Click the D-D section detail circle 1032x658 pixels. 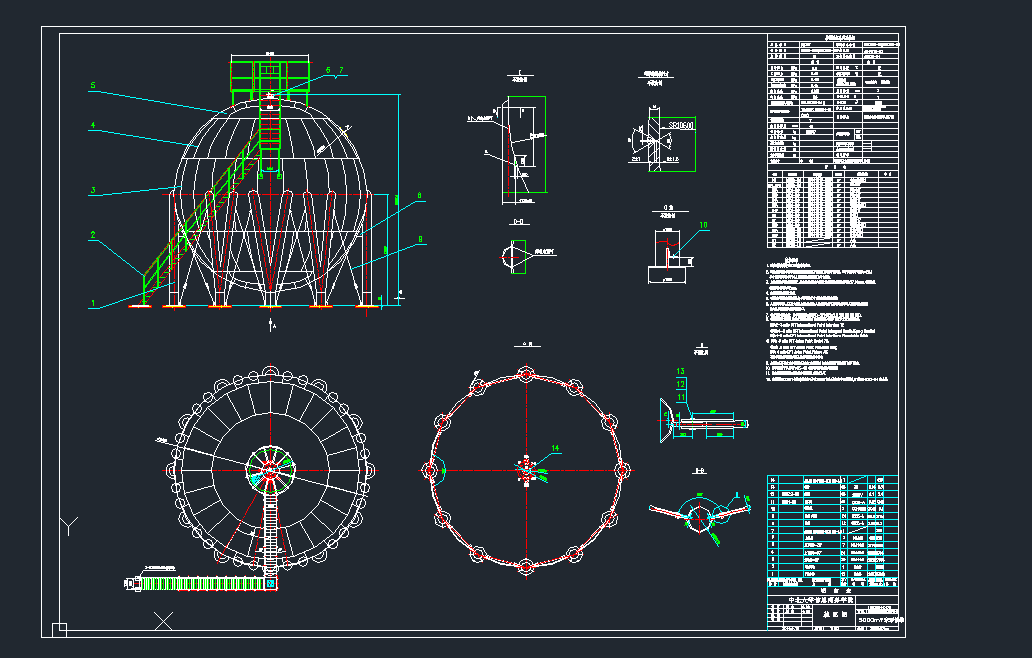515,255
